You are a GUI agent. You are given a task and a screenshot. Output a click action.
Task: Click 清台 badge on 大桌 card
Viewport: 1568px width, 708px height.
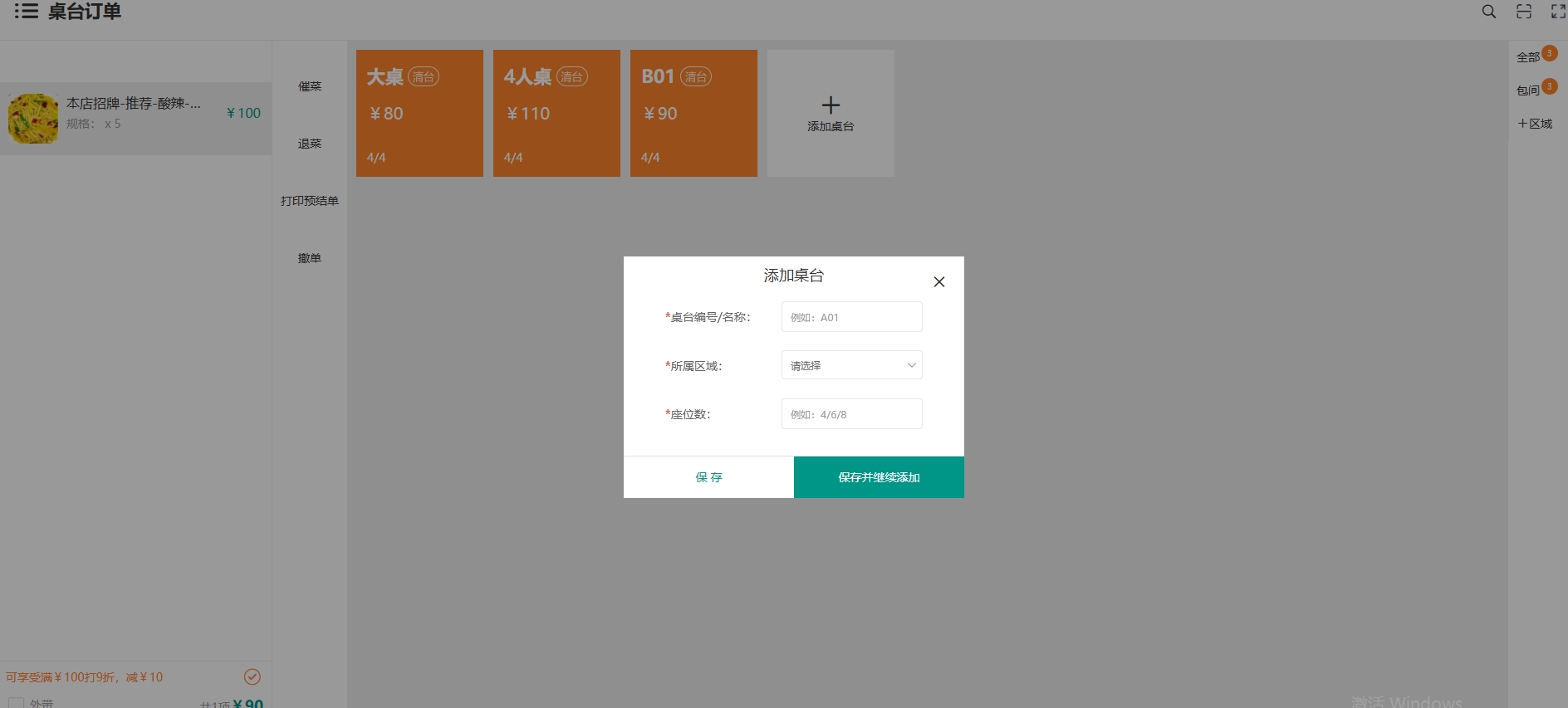coord(424,77)
